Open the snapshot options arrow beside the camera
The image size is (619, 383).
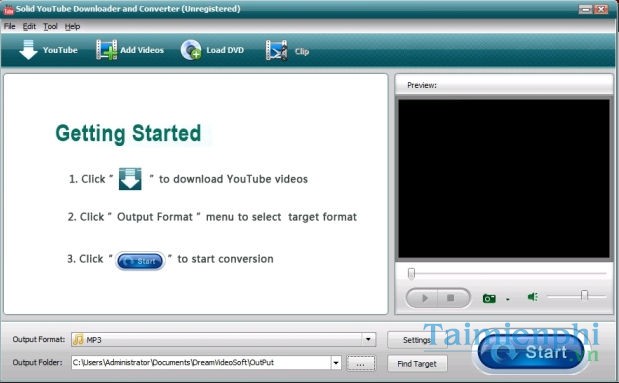pyautogui.click(x=508, y=299)
